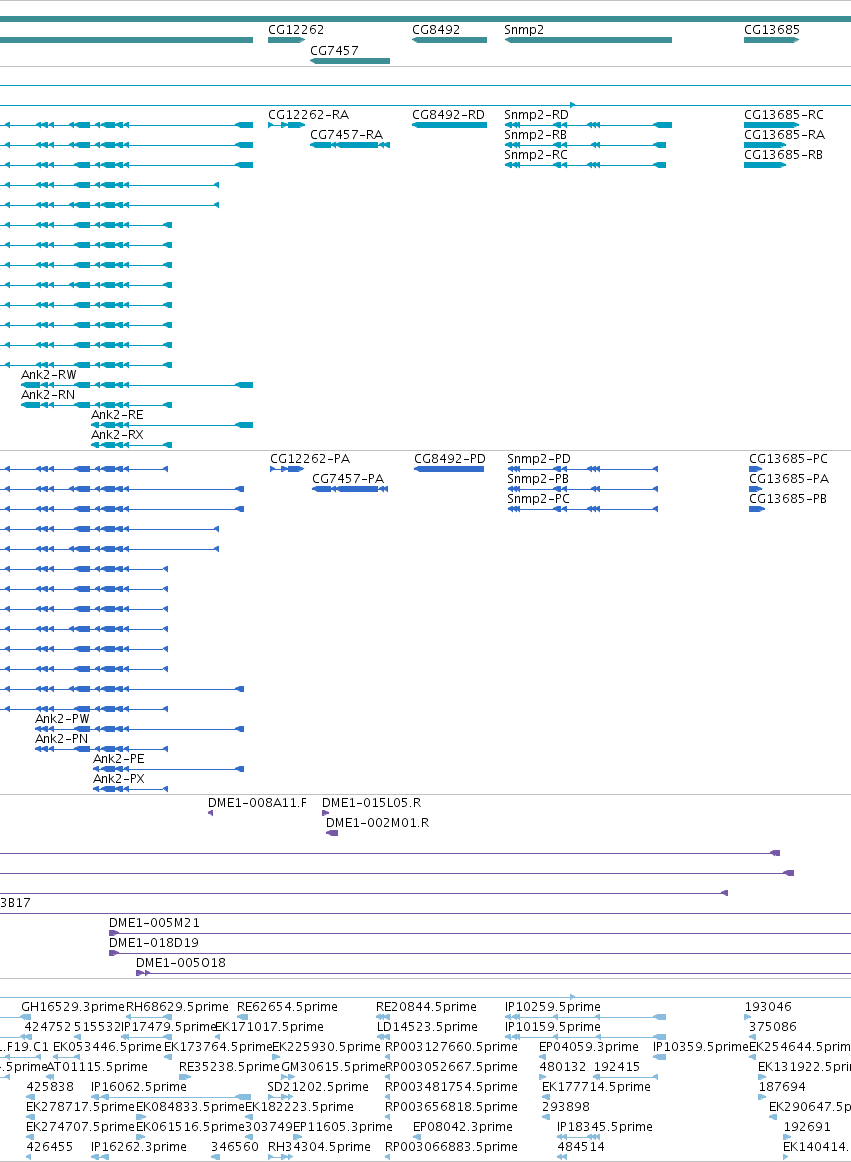
Task: Select the Snmp2 gene label
Action: [524, 30]
